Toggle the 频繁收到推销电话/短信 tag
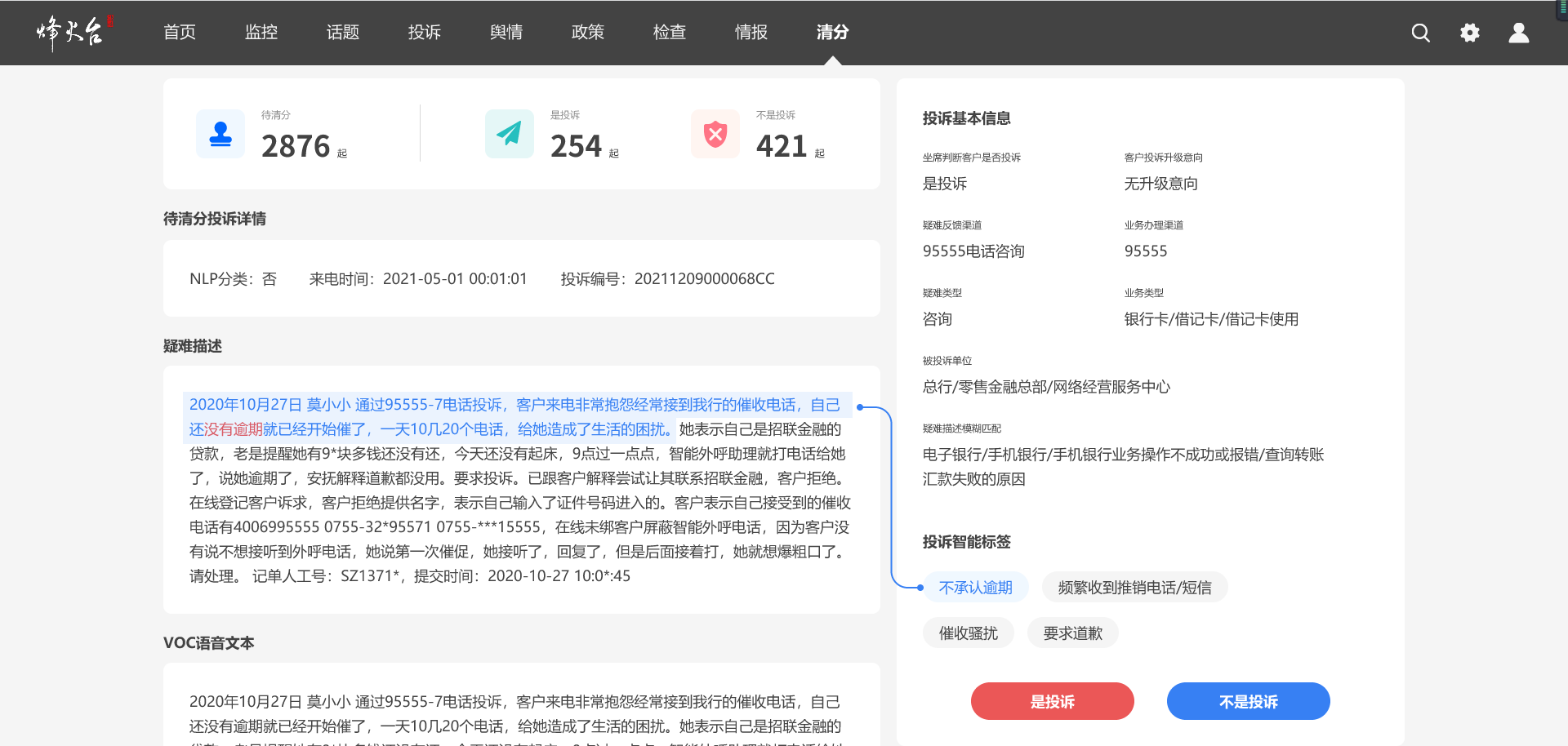 tap(1134, 588)
